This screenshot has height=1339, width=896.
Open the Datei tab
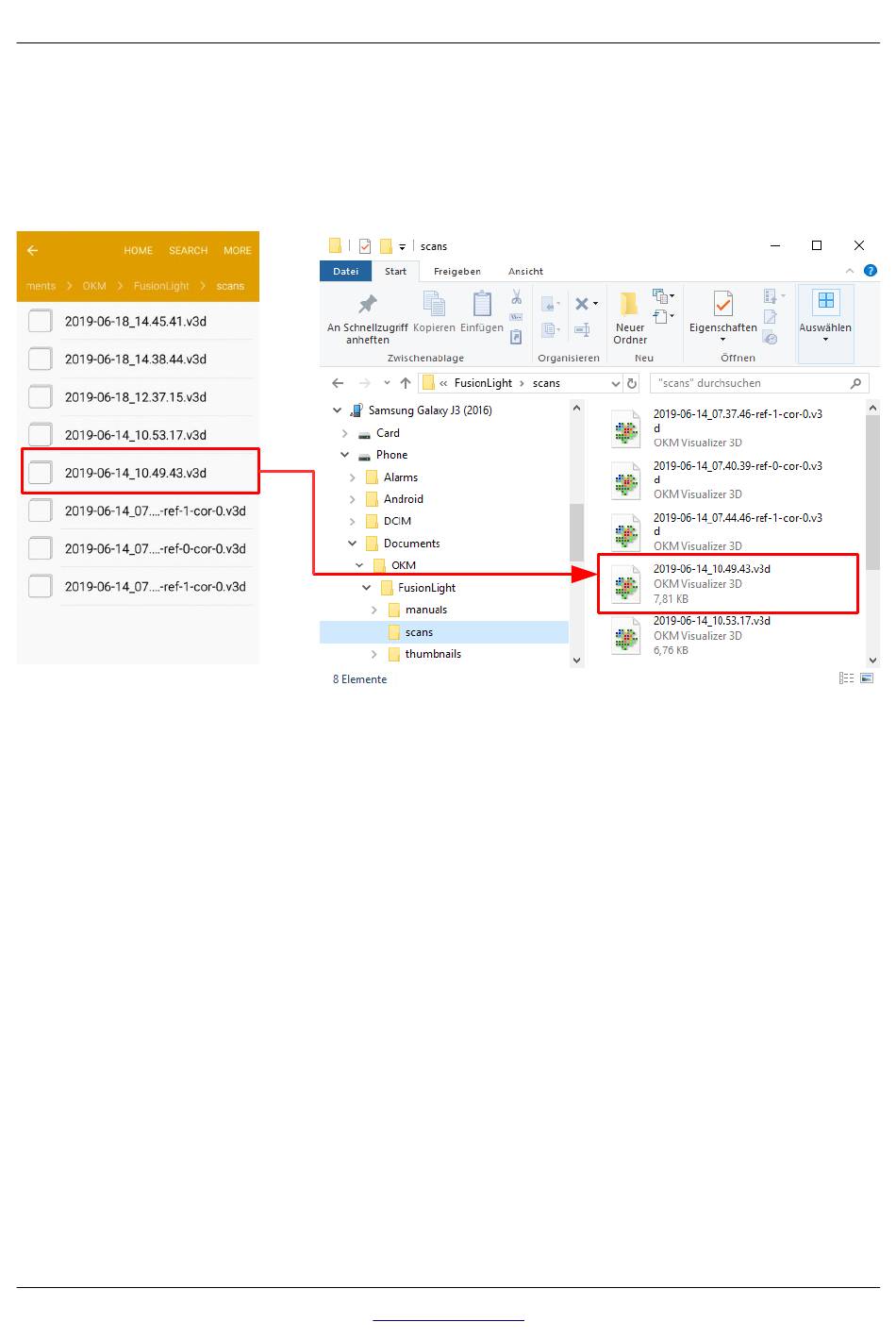point(346,271)
